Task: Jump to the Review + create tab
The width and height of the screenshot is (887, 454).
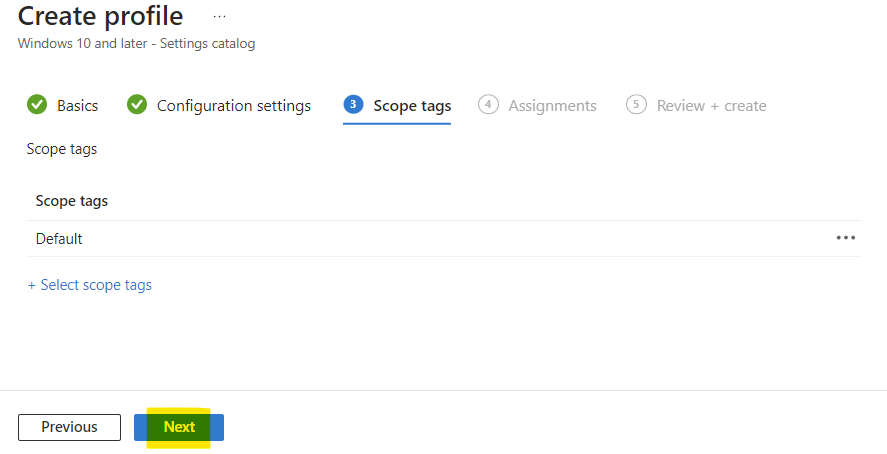Action: 712,106
